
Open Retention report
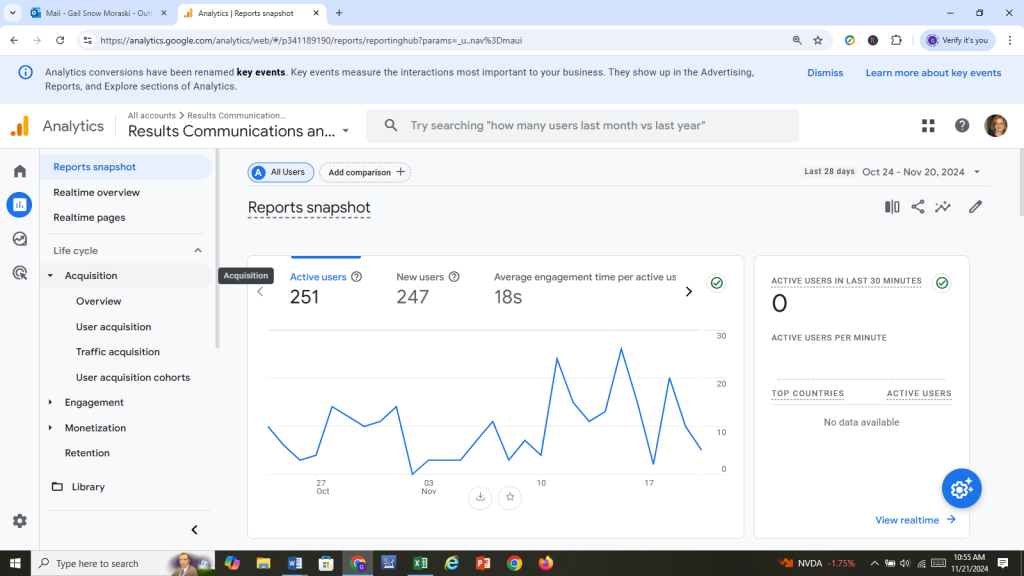tap(87, 453)
